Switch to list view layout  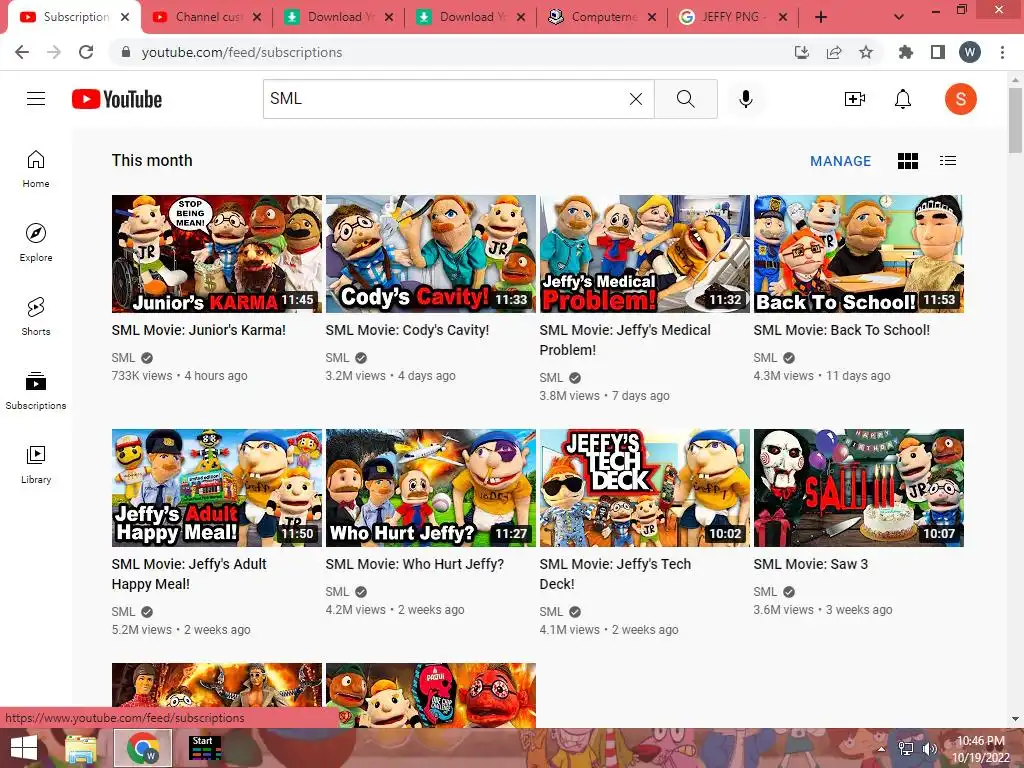(x=948, y=161)
